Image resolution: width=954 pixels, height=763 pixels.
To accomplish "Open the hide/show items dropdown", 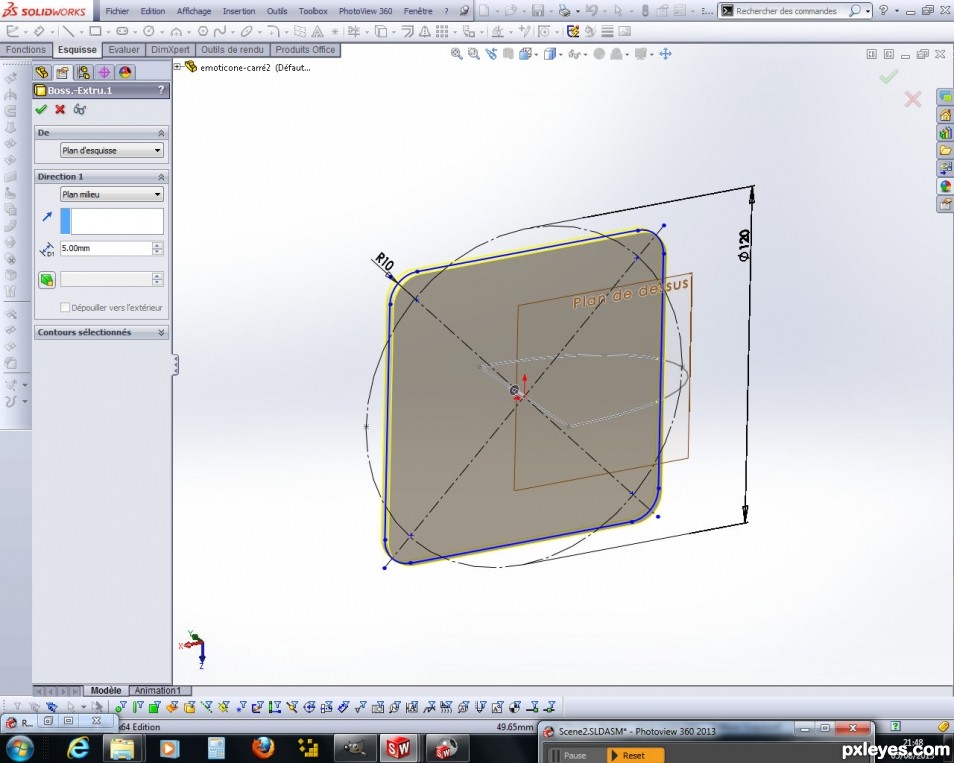I will [x=585, y=55].
